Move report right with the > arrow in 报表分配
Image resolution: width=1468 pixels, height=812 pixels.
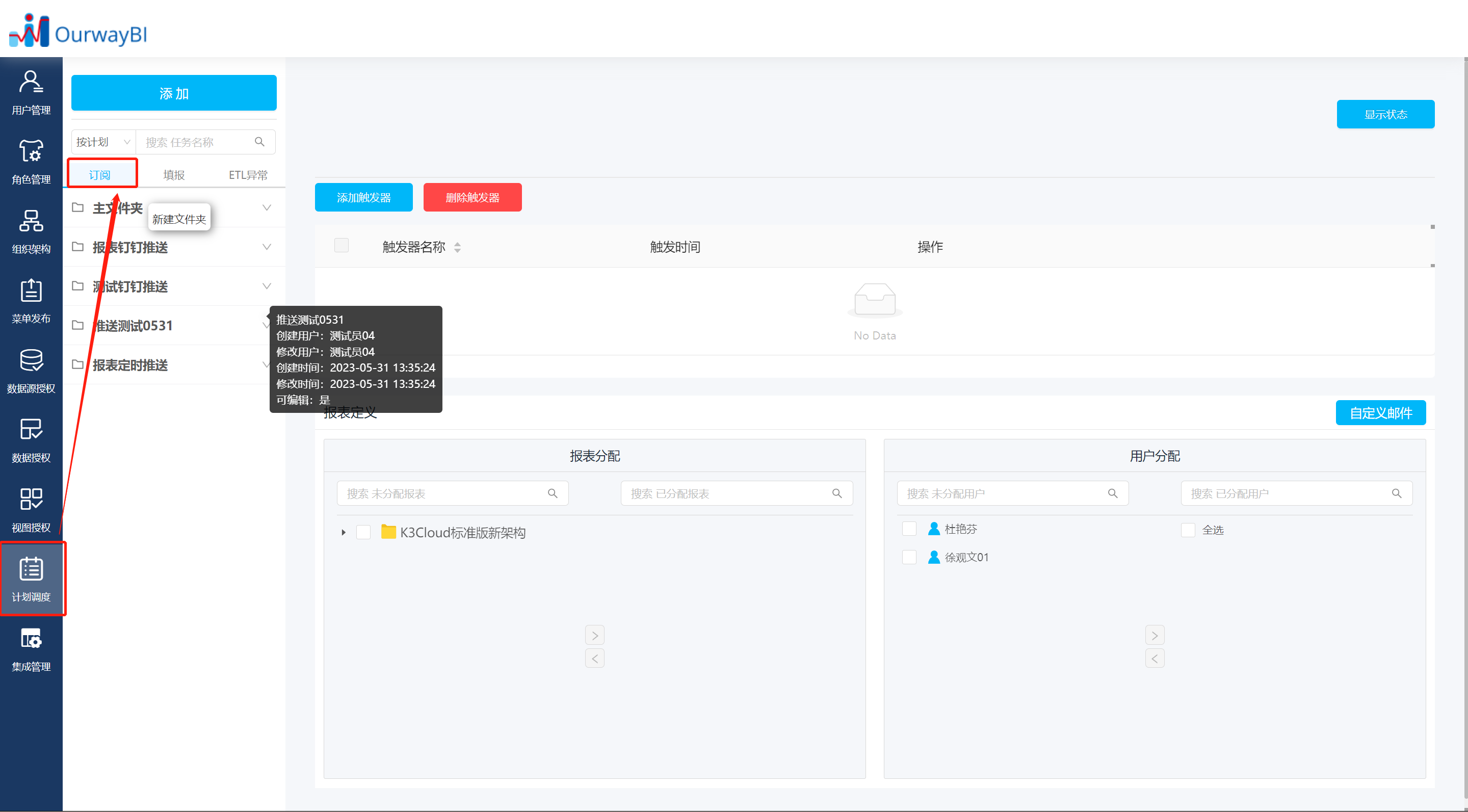tap(594, 635)
